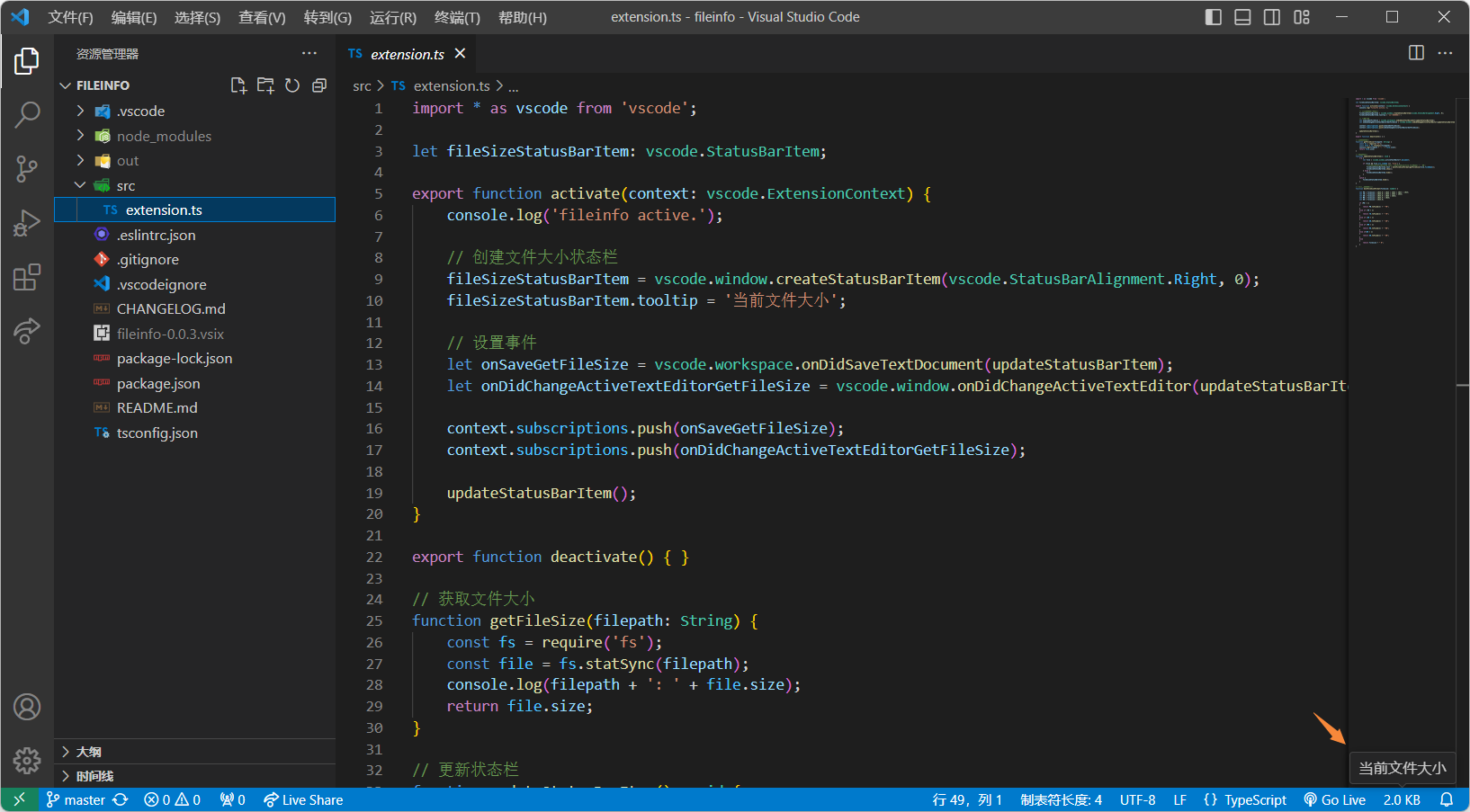This screenshot has width=1470, height=812.
Task: Open the Extensions view
Action: coord(27,277)
